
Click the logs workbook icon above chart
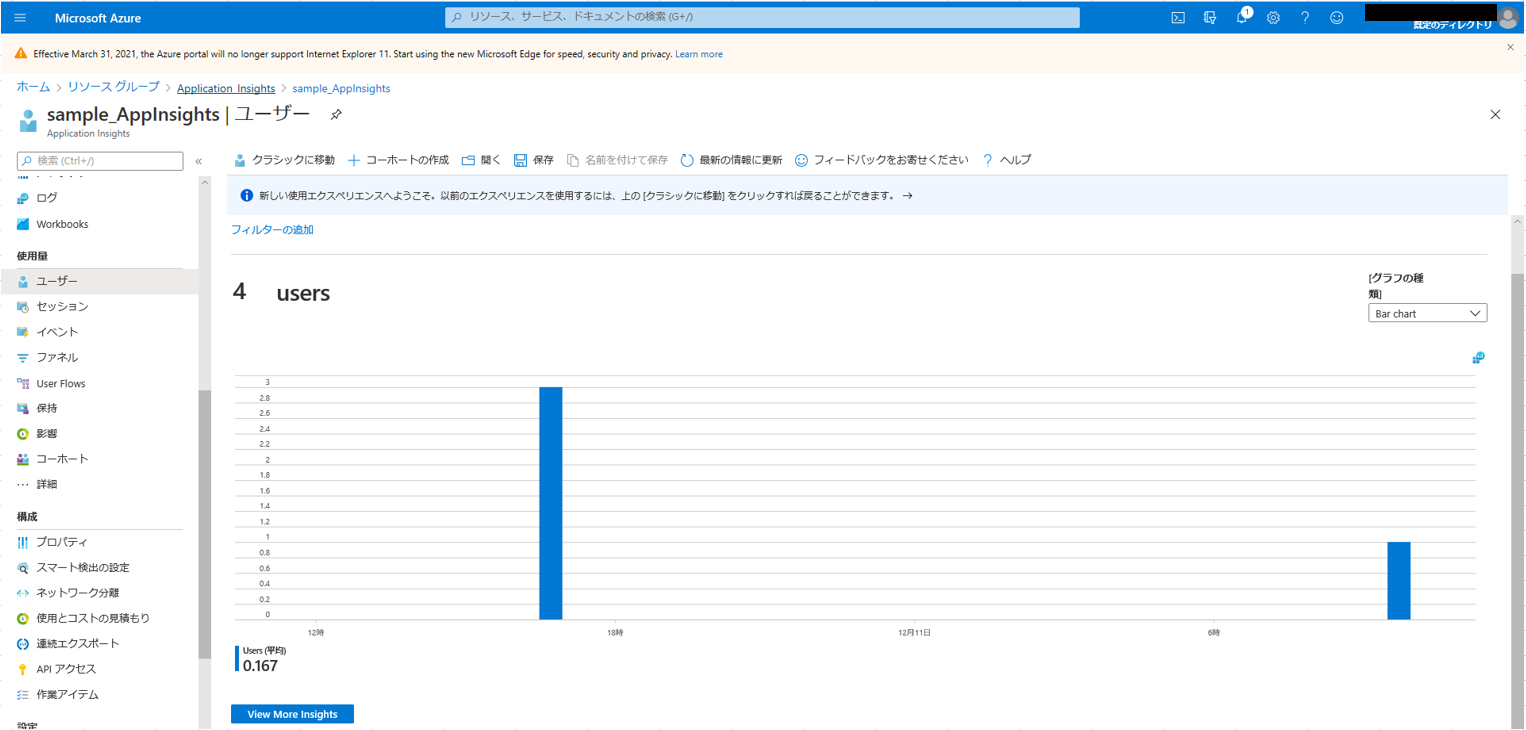(x=1478, y=357)
